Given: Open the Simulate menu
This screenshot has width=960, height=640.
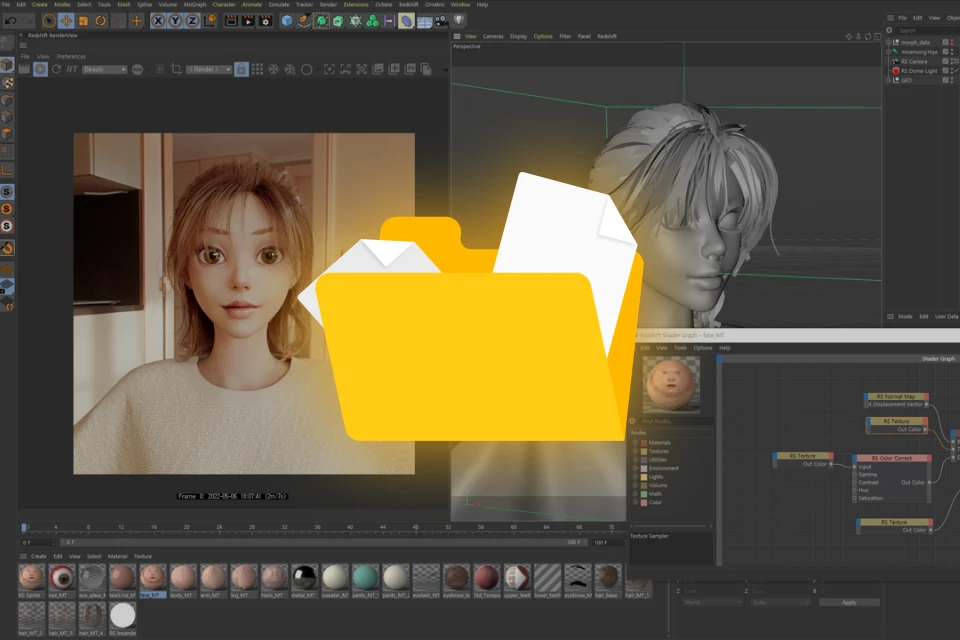Looking at the screenshot, I should pyautogui.click(x=279, y=4).
